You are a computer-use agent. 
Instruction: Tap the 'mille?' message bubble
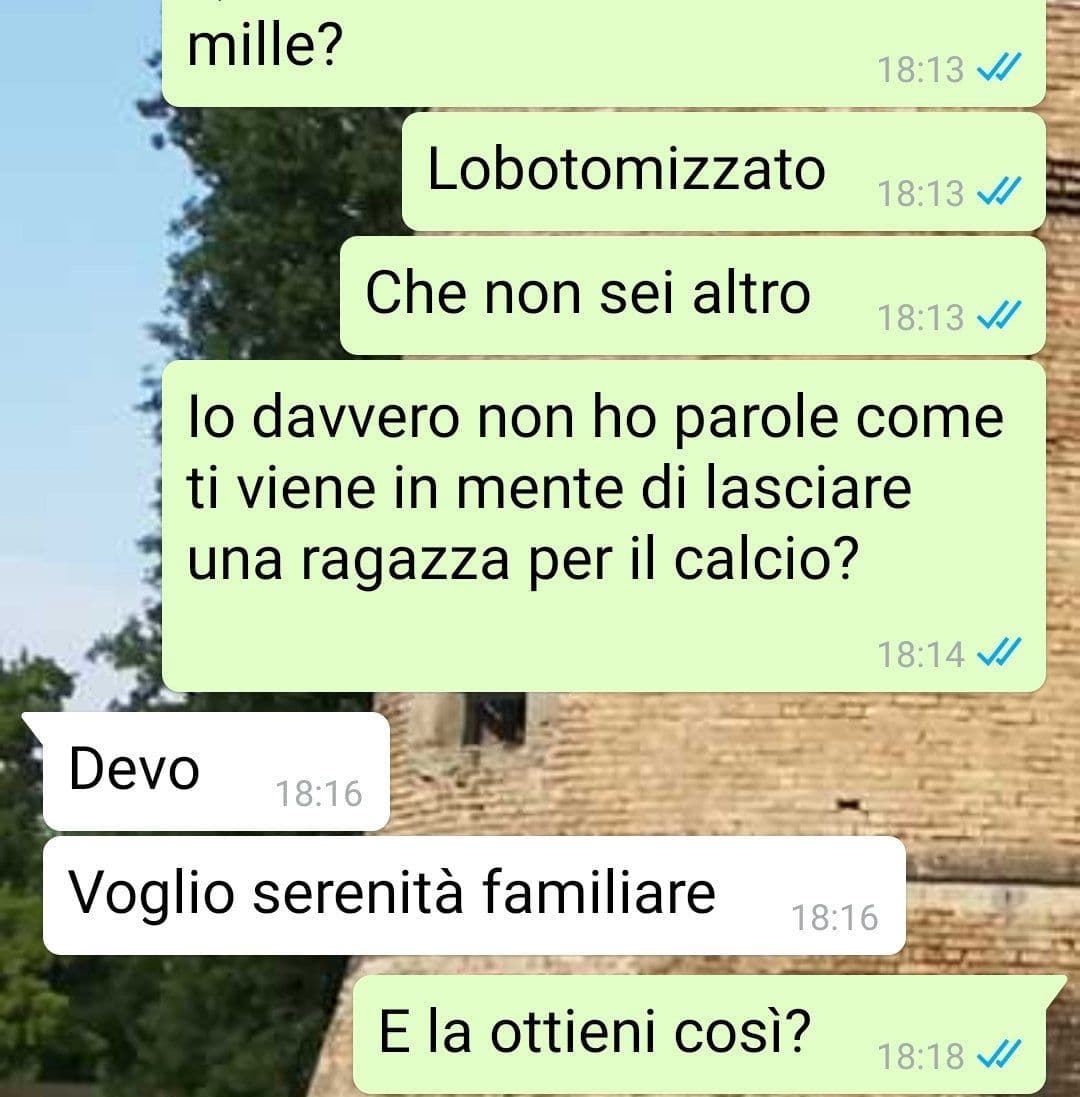pyautogui.click(x=604, y=52)
